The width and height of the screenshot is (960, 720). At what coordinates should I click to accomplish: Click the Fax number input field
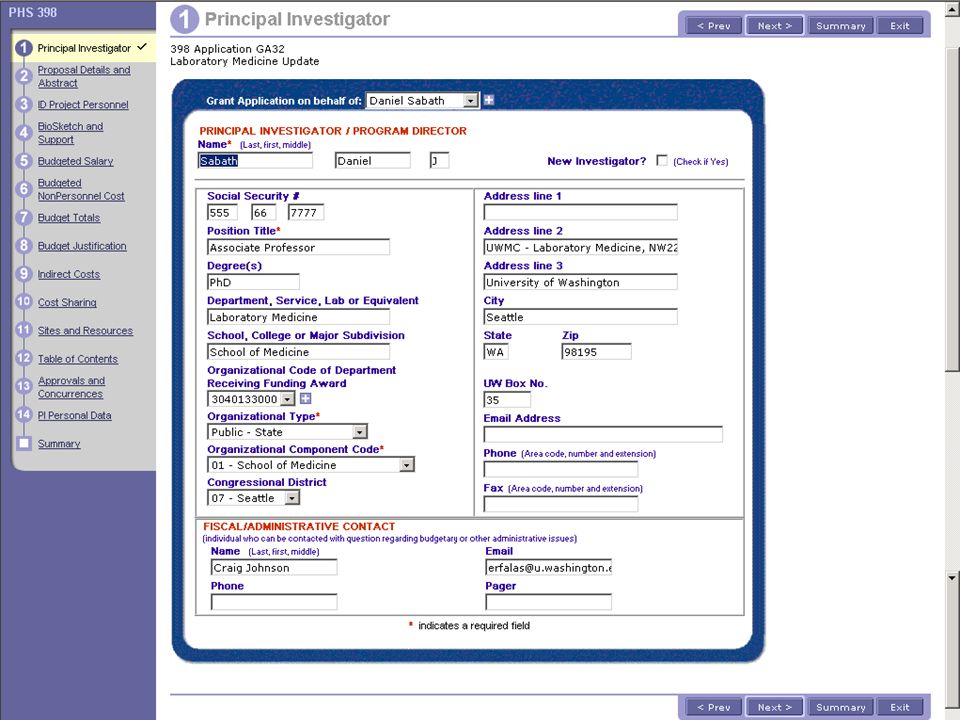(x=561, y=504)
